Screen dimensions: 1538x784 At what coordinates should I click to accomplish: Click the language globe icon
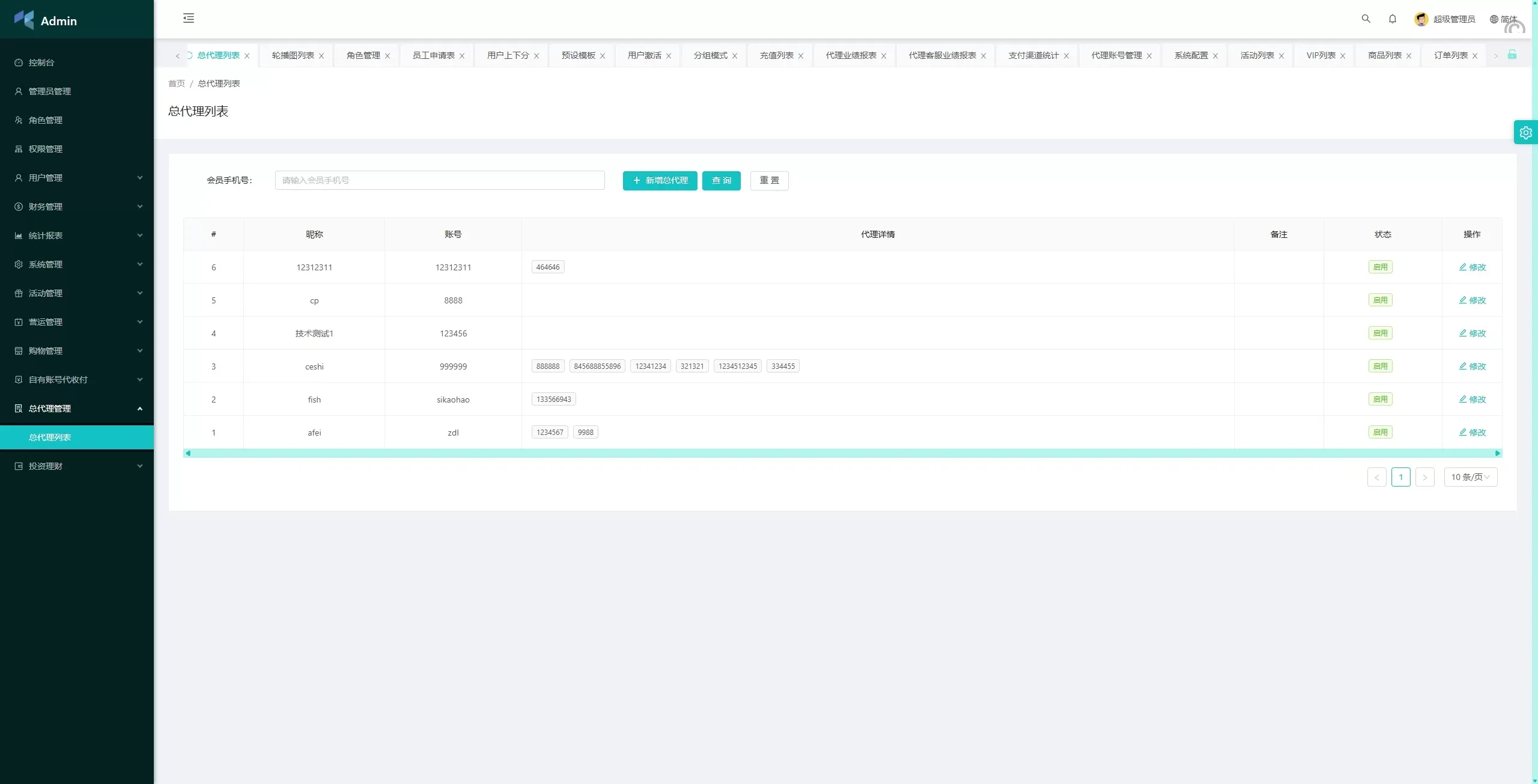coord(1494,19)
